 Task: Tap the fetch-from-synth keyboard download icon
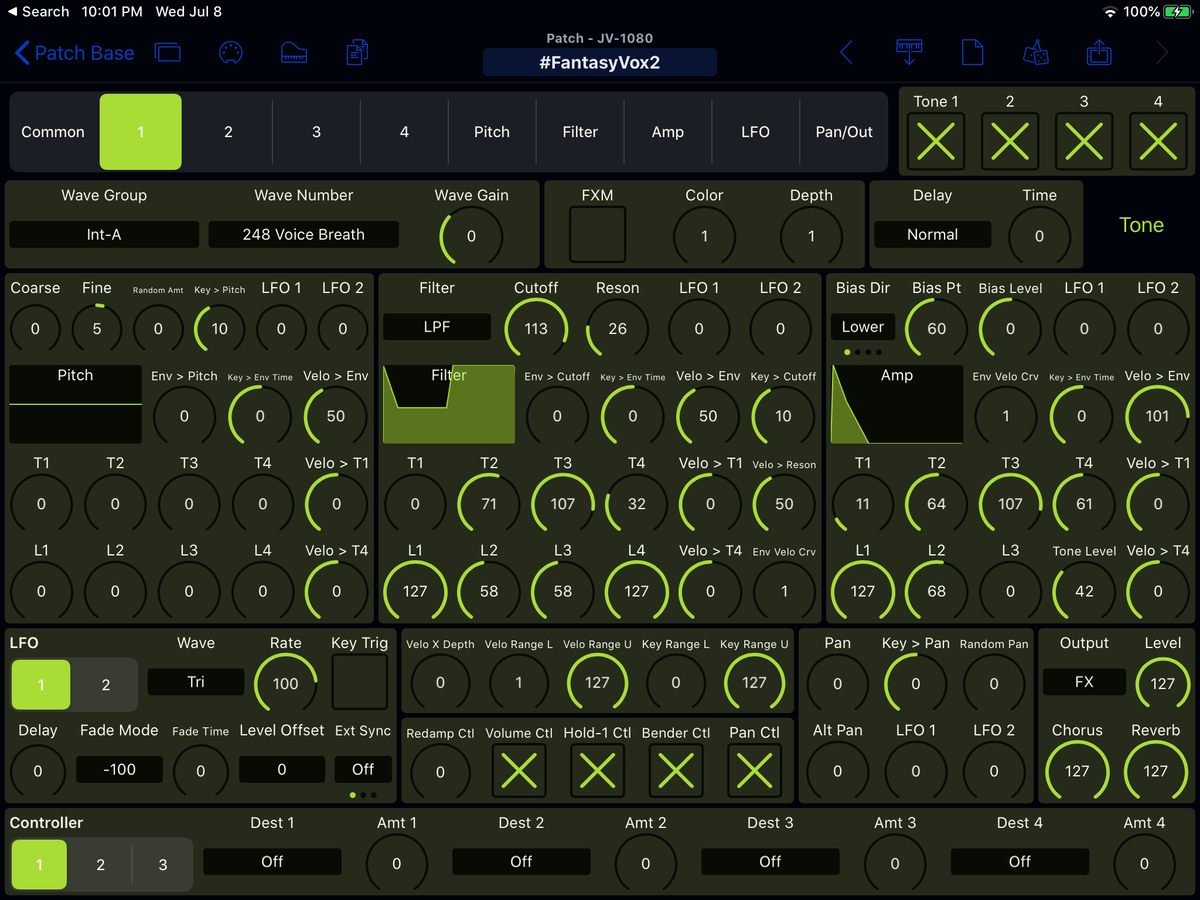[909, 53]
